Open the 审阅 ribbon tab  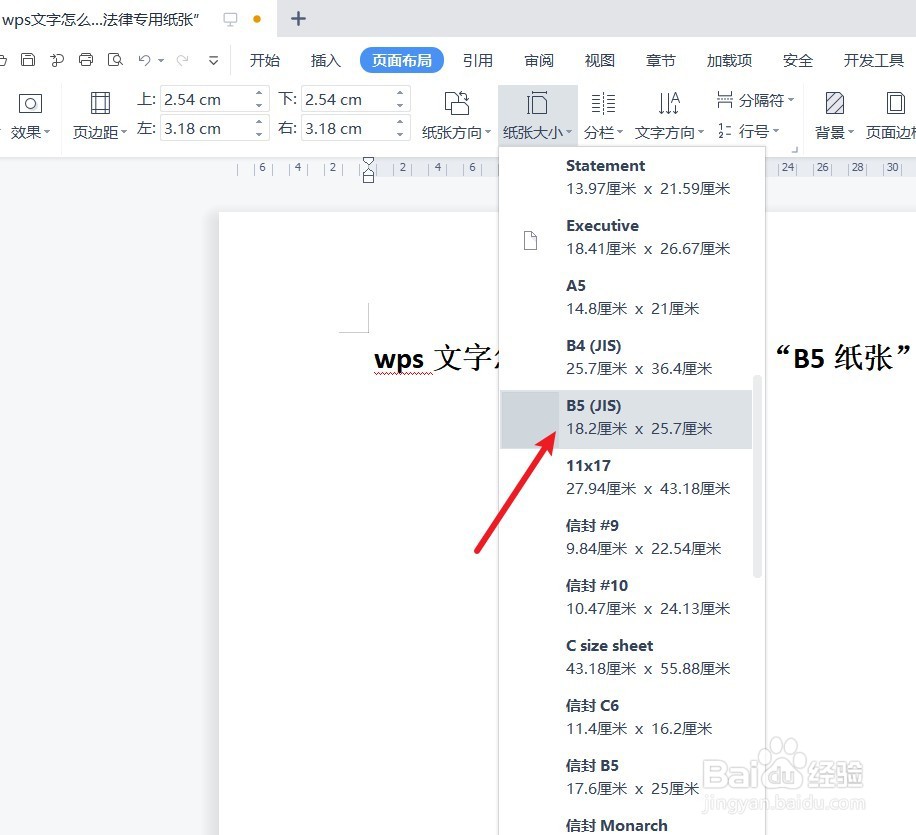pyautogui.click(x=538, y=60)
